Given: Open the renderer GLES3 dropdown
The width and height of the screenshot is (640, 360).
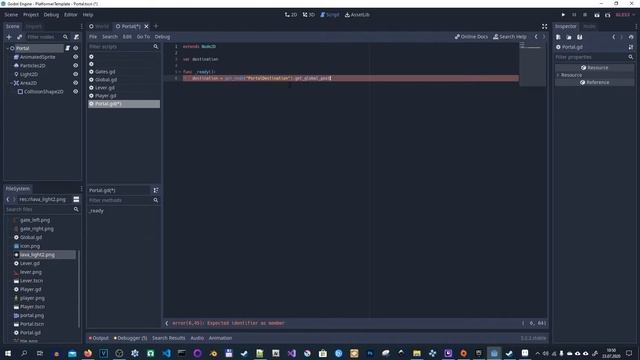Looking at the screenshot, I should click(625, 15).
